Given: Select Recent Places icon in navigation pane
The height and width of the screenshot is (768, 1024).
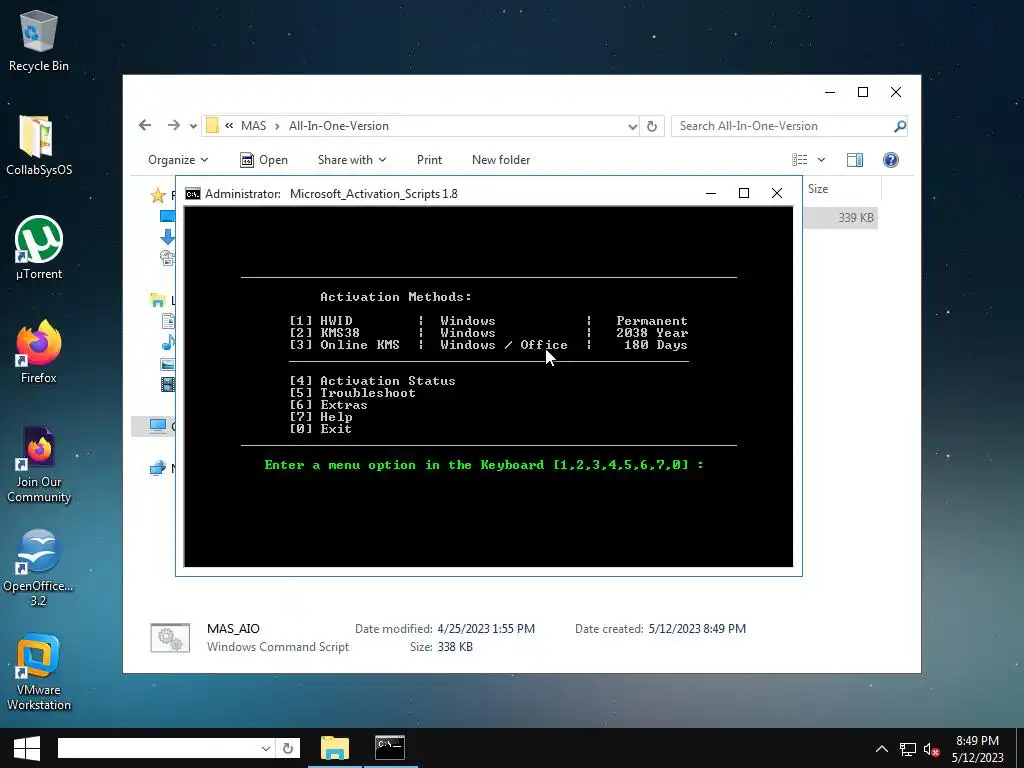Looking at the screenshot, I should (x=167, y=257).
